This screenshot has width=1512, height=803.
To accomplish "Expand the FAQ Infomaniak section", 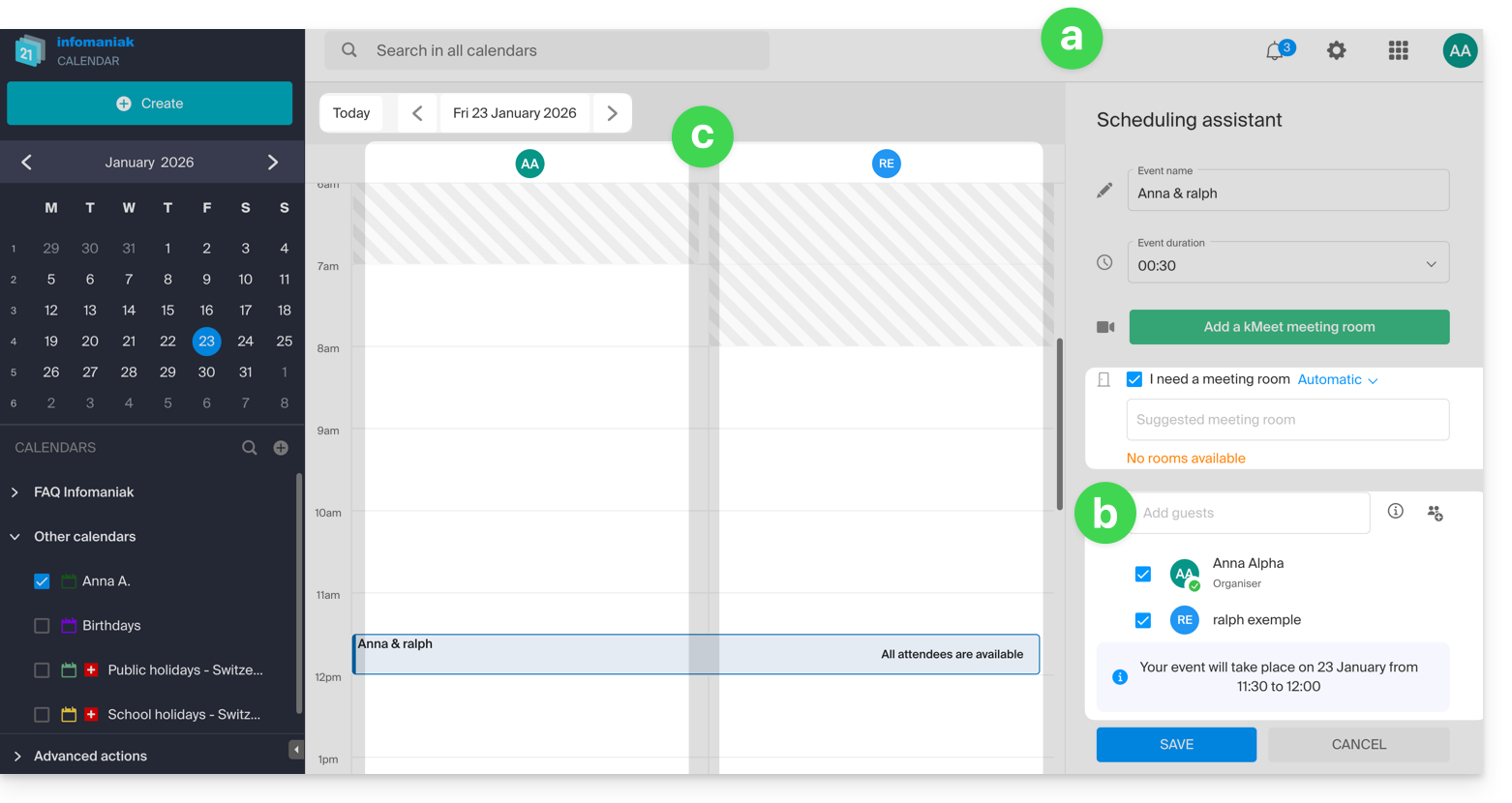I will [x=15, y=492].
